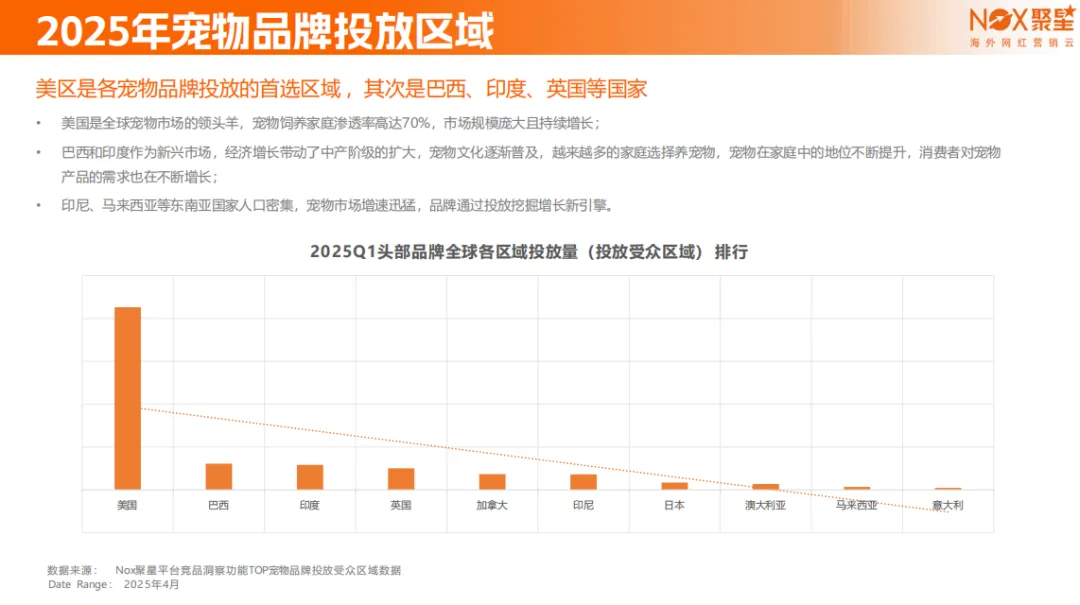Click the 澳大利亚 bar
Viewport: 1080px width, 605px height.
tap(766, 487)
